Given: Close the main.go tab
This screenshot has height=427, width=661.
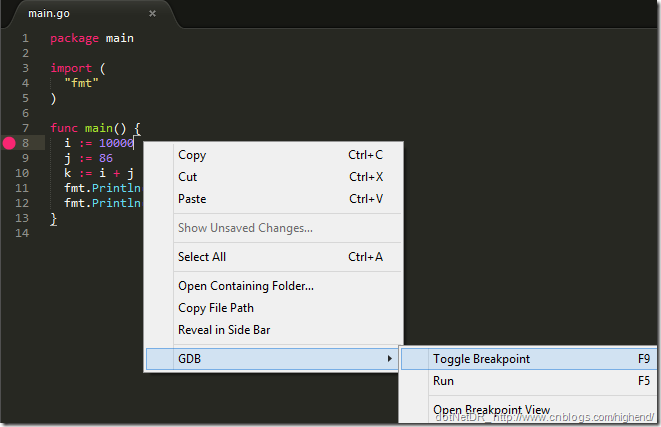Looking at the screenshot, I should coord(152,14).
